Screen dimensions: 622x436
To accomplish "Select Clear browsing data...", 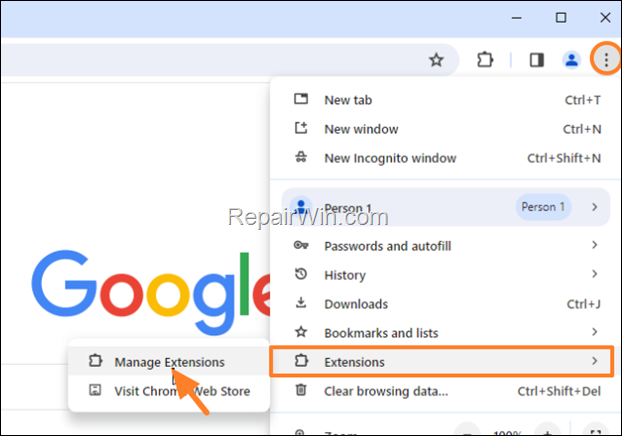I will point(446,391).
